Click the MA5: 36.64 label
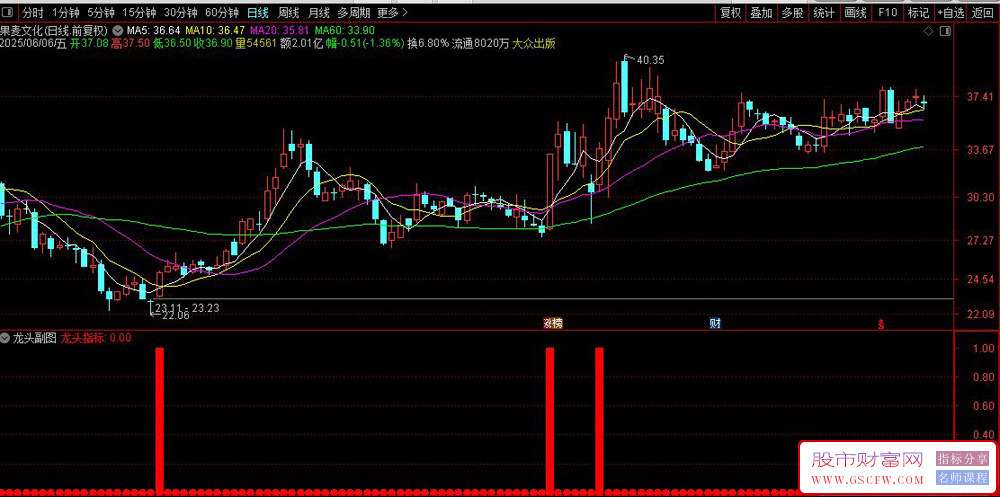This screenshot has width=1000, height=497. point(153,30)
